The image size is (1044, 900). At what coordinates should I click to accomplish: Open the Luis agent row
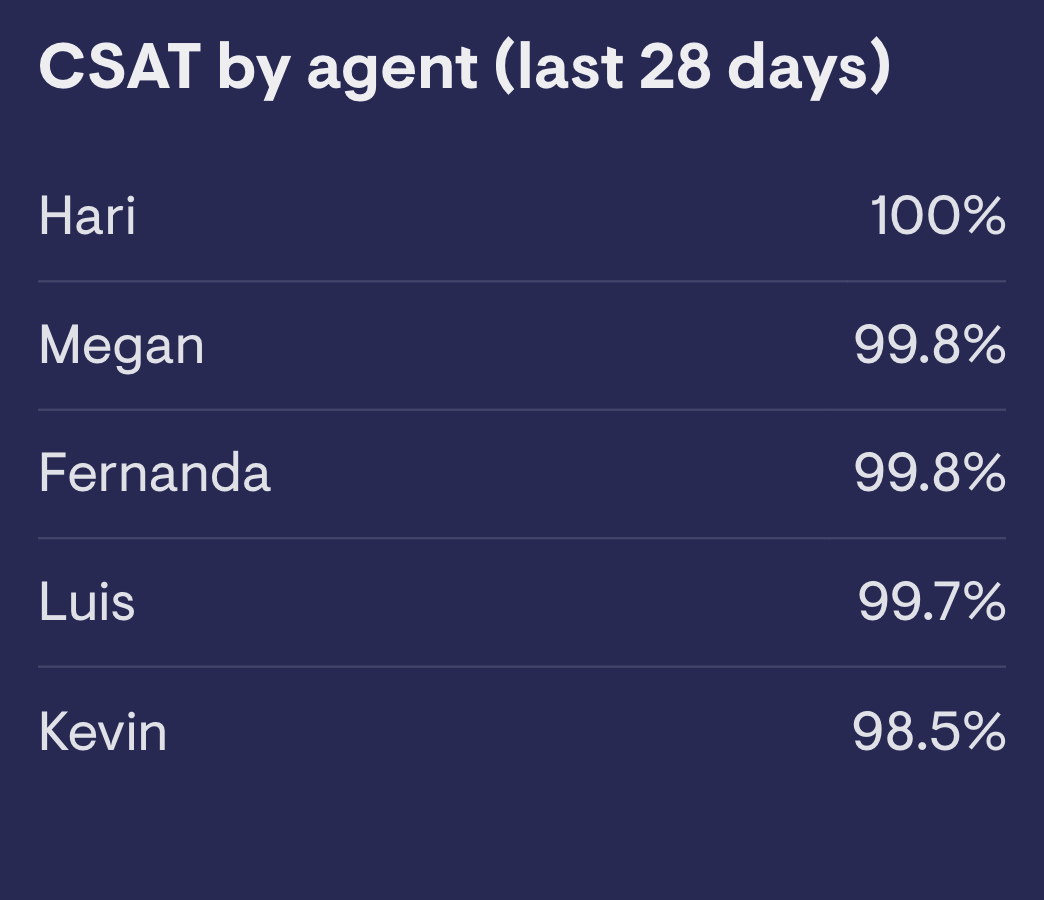point(522,602)
